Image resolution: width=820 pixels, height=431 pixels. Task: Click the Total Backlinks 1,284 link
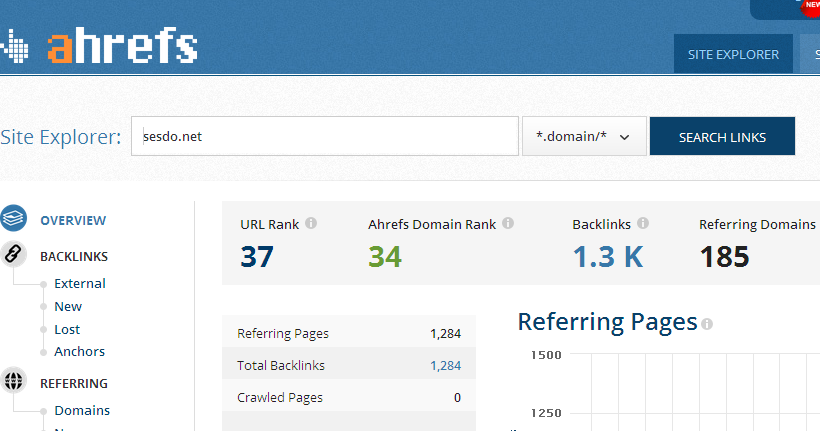click(446, 366)
